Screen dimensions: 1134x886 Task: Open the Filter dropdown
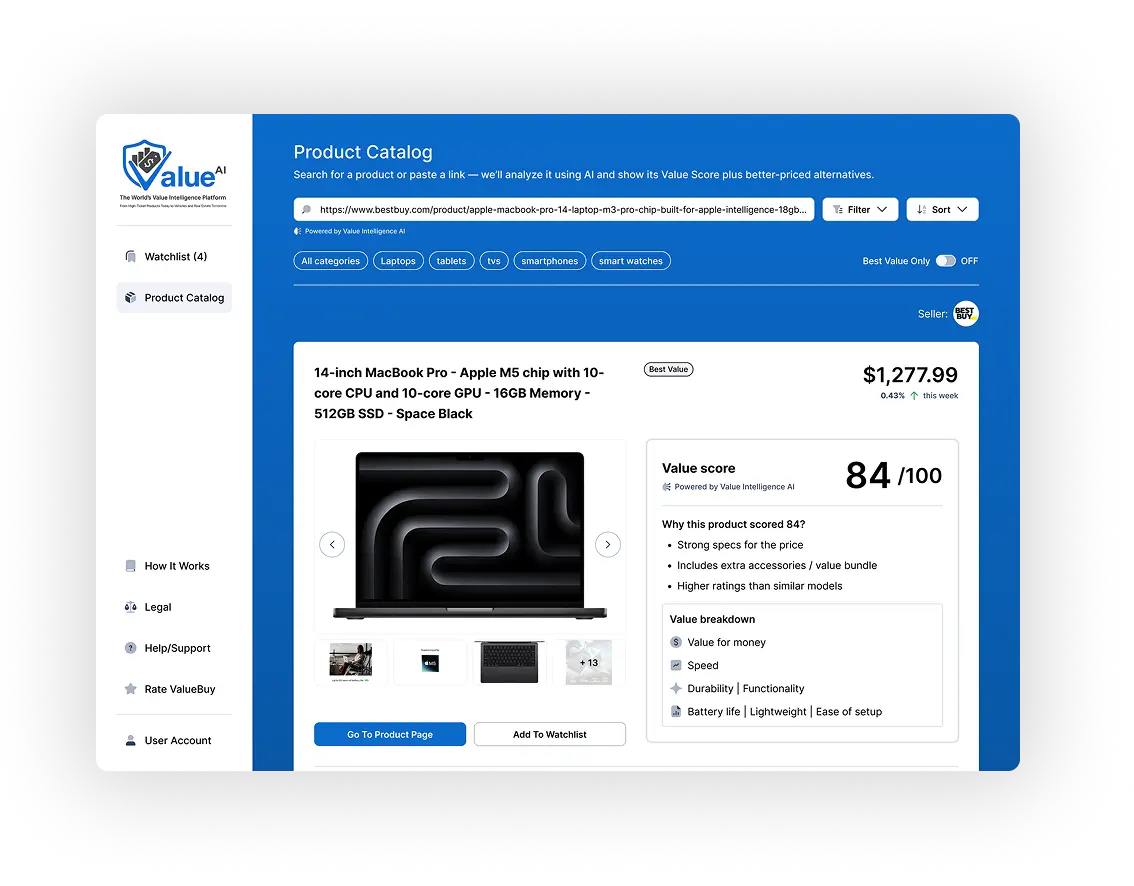[860, 210]
